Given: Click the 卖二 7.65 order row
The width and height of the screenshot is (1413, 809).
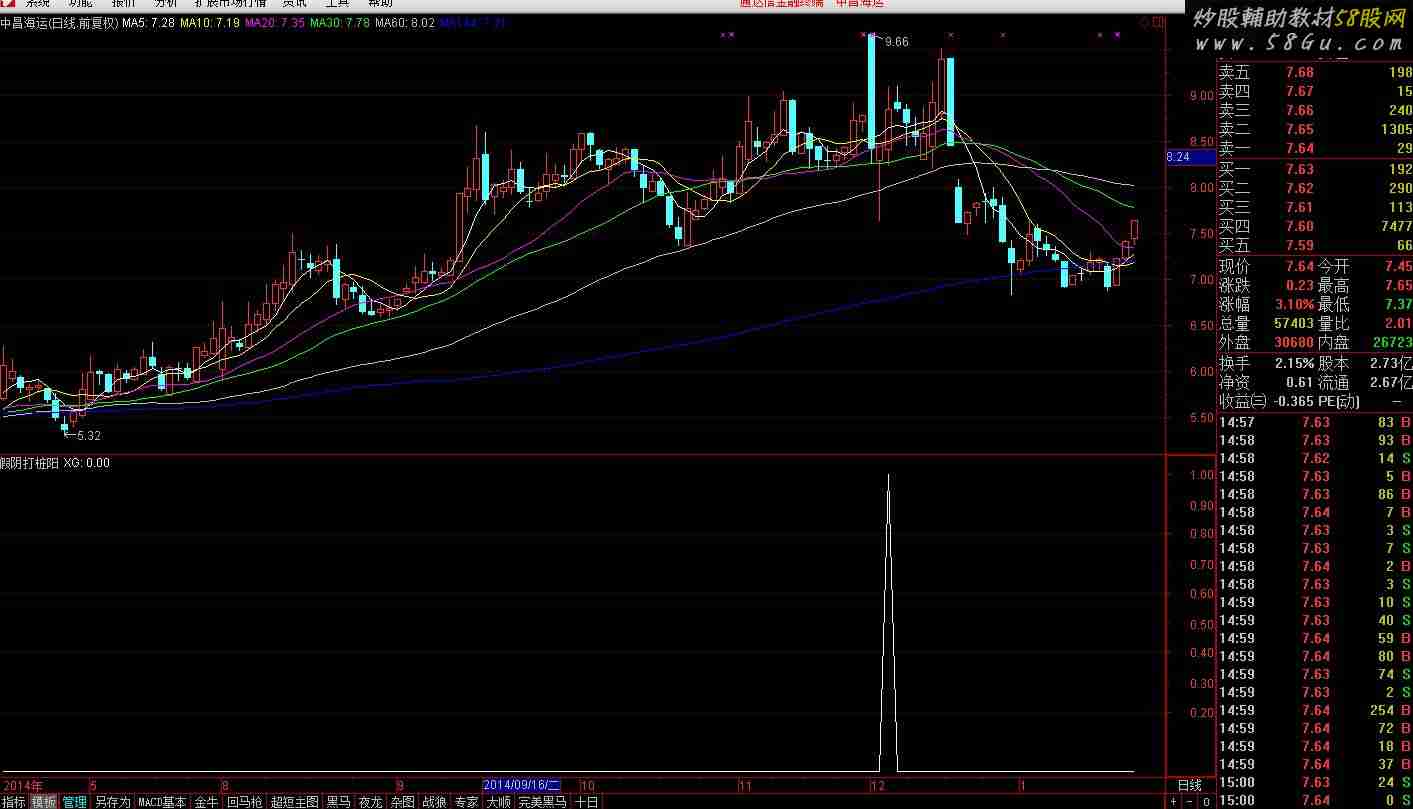Looking at the screenshot, I should click(1315, 129).
